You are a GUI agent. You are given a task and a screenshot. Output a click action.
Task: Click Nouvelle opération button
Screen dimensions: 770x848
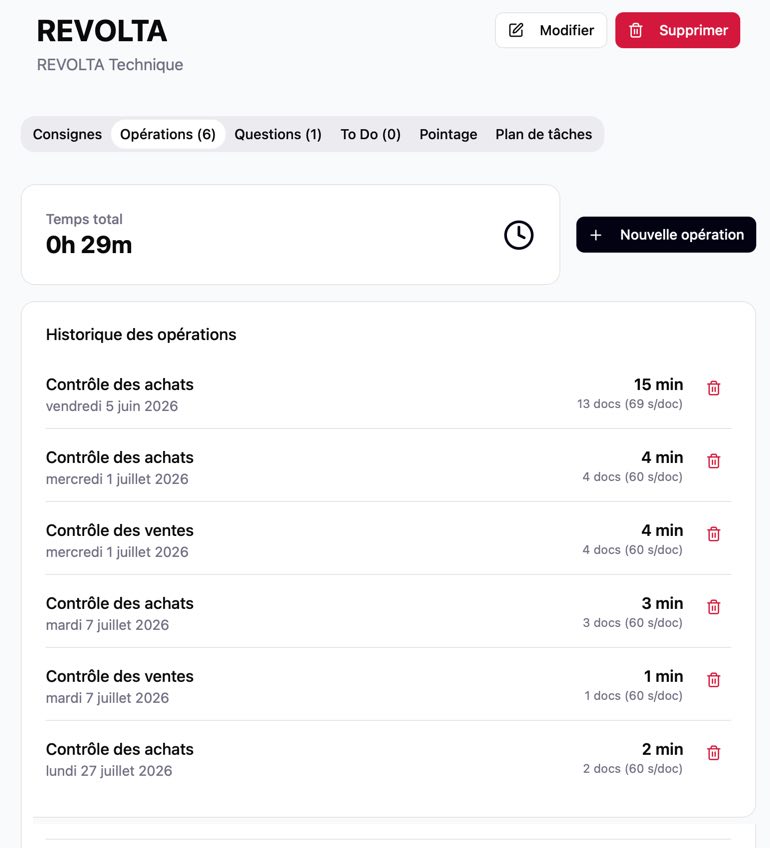pos(666,235)
